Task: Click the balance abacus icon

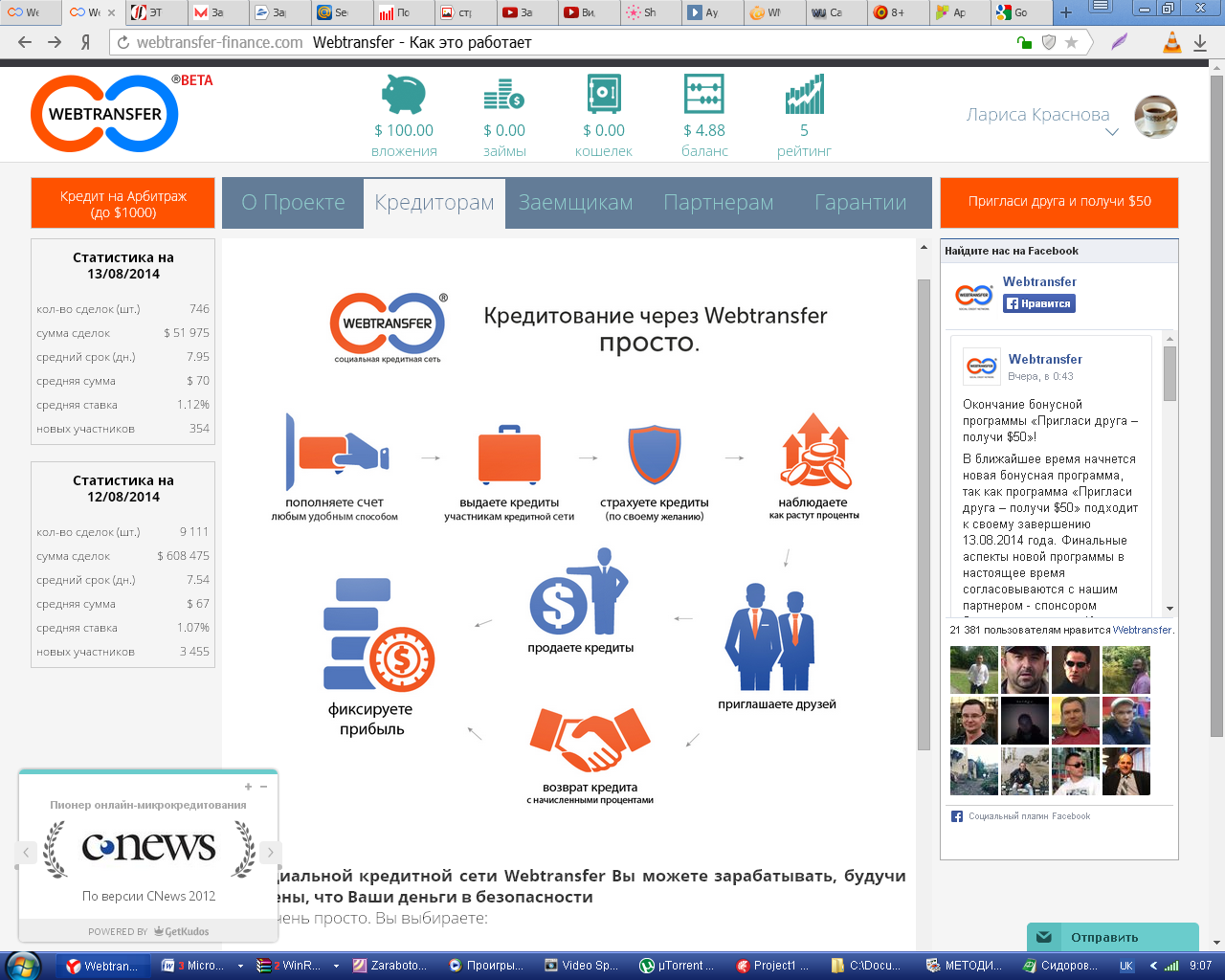Action: pyautogui.click(x=704, y=95)
